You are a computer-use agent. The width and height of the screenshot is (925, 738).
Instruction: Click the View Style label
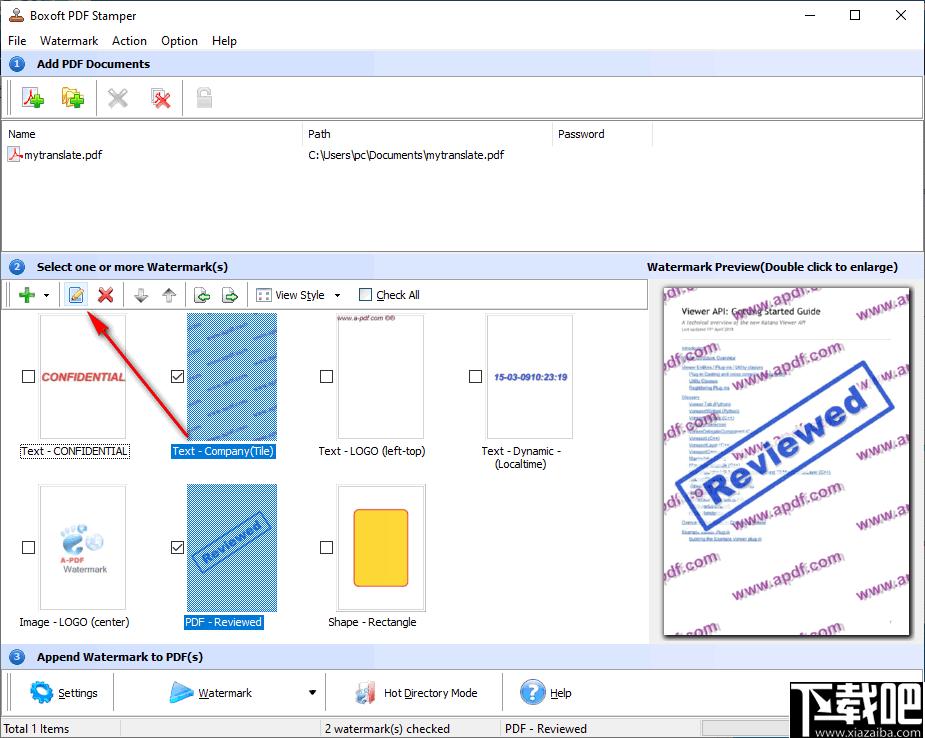tap(300, 295)
